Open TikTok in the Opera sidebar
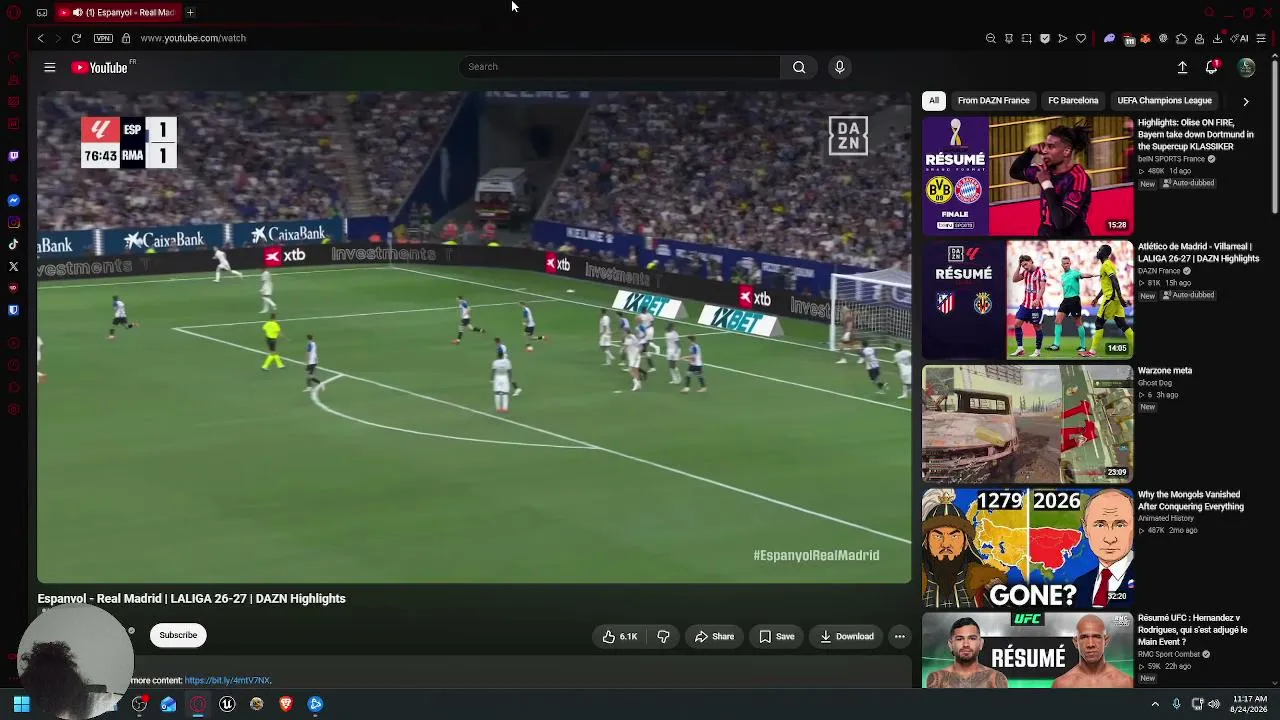 pyautogui.click(x=14, y=244)
